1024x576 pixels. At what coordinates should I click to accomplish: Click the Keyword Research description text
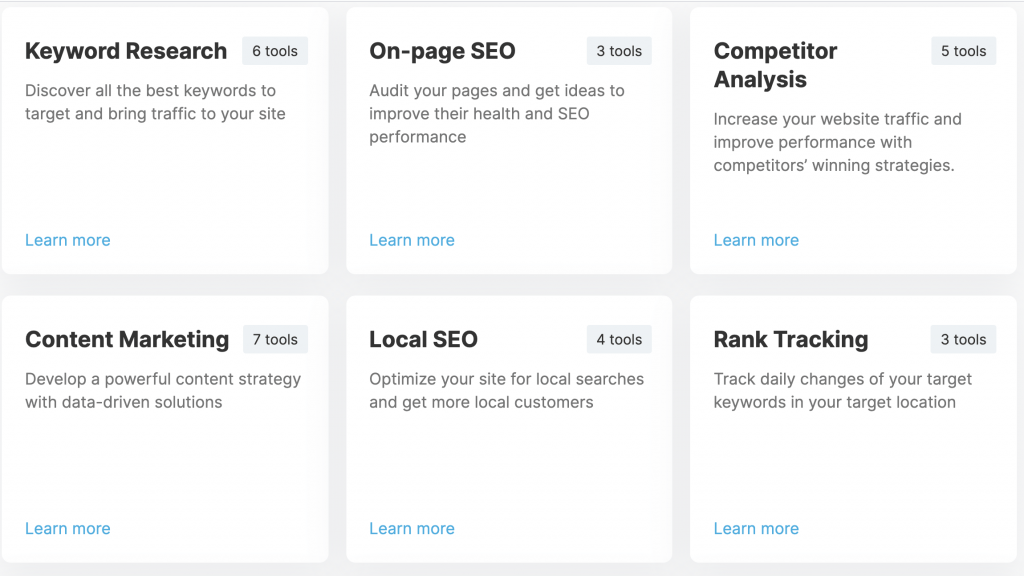[155, 102]
